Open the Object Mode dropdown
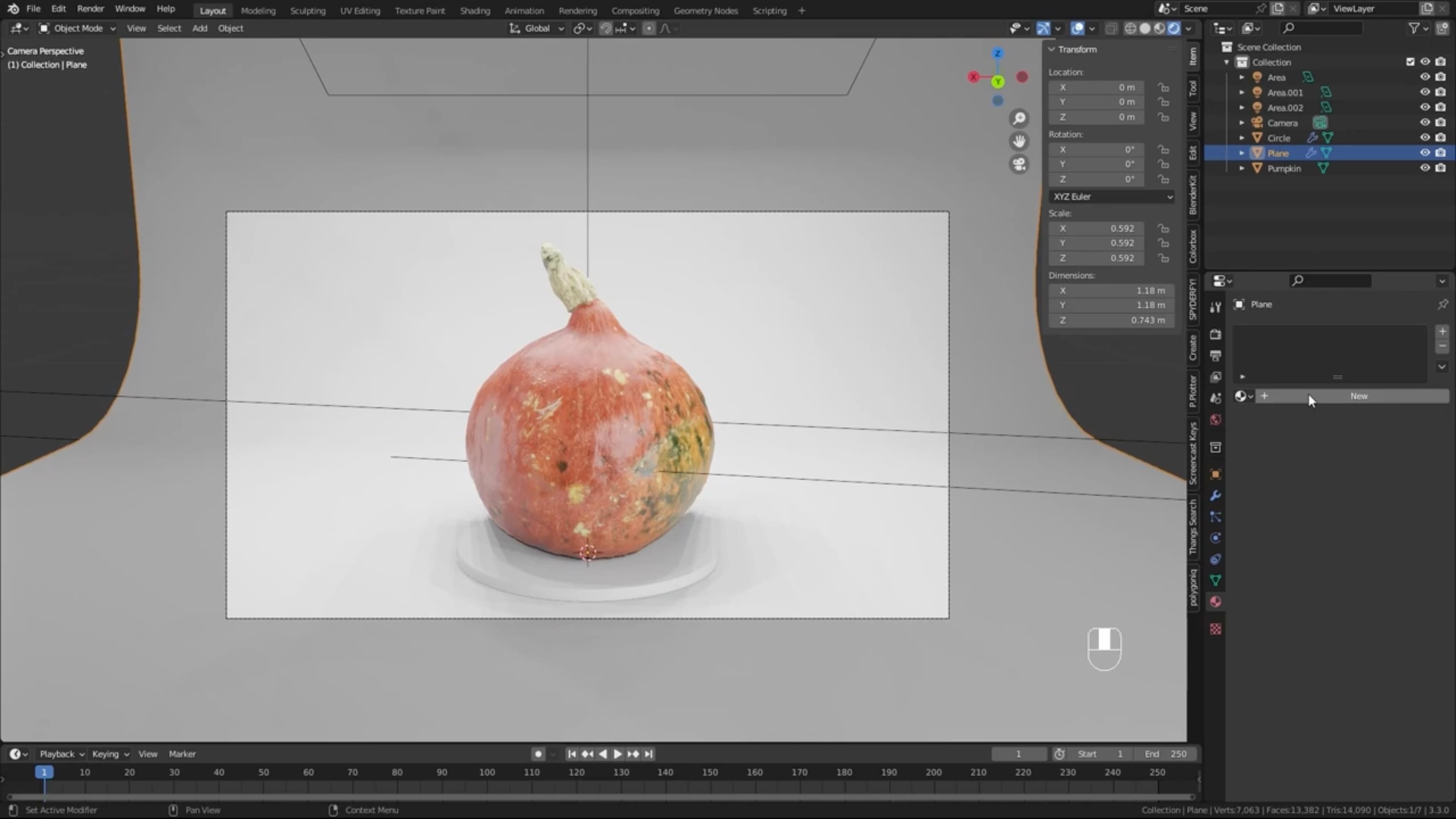Screen dimensions: 1456x819 pos(78,28)
